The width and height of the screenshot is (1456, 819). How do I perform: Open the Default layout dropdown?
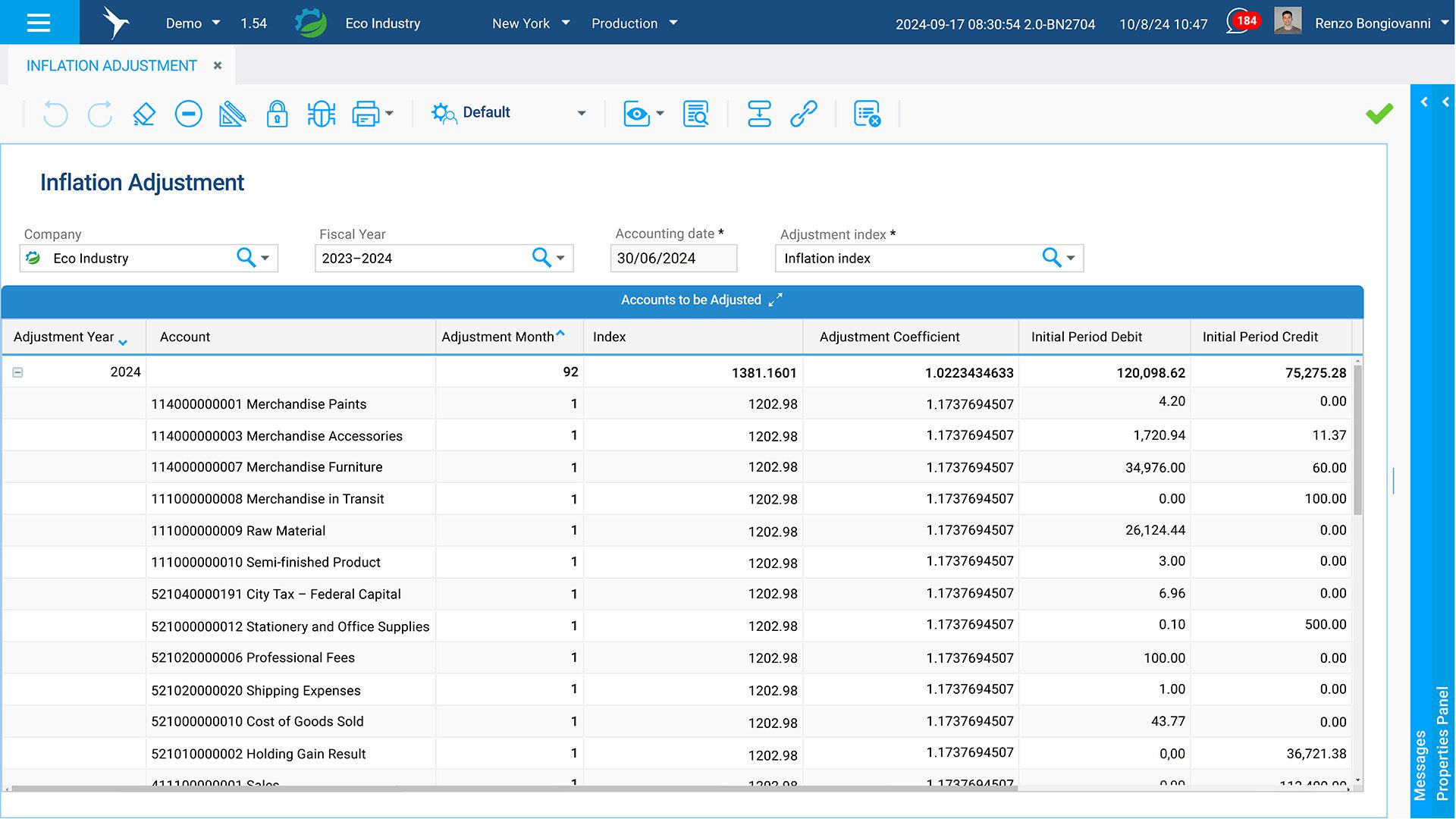[581, 114]
